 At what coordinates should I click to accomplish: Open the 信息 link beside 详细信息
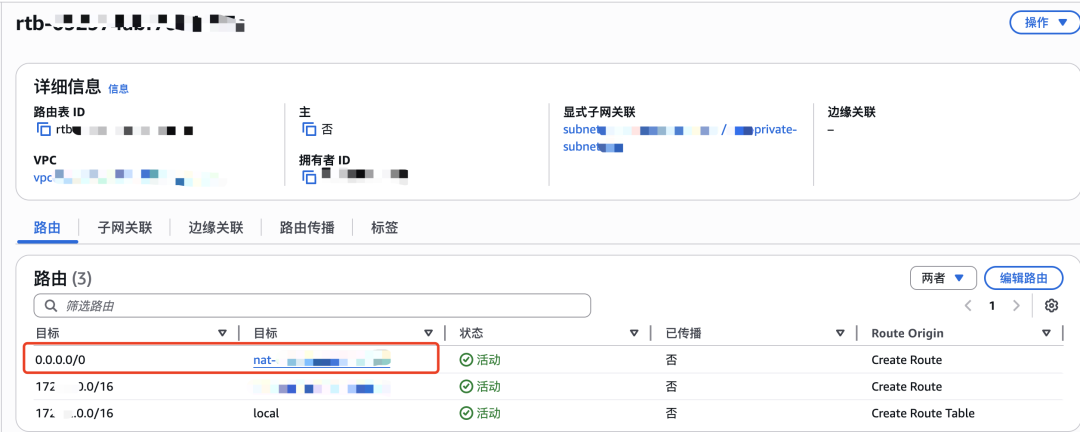118,89
